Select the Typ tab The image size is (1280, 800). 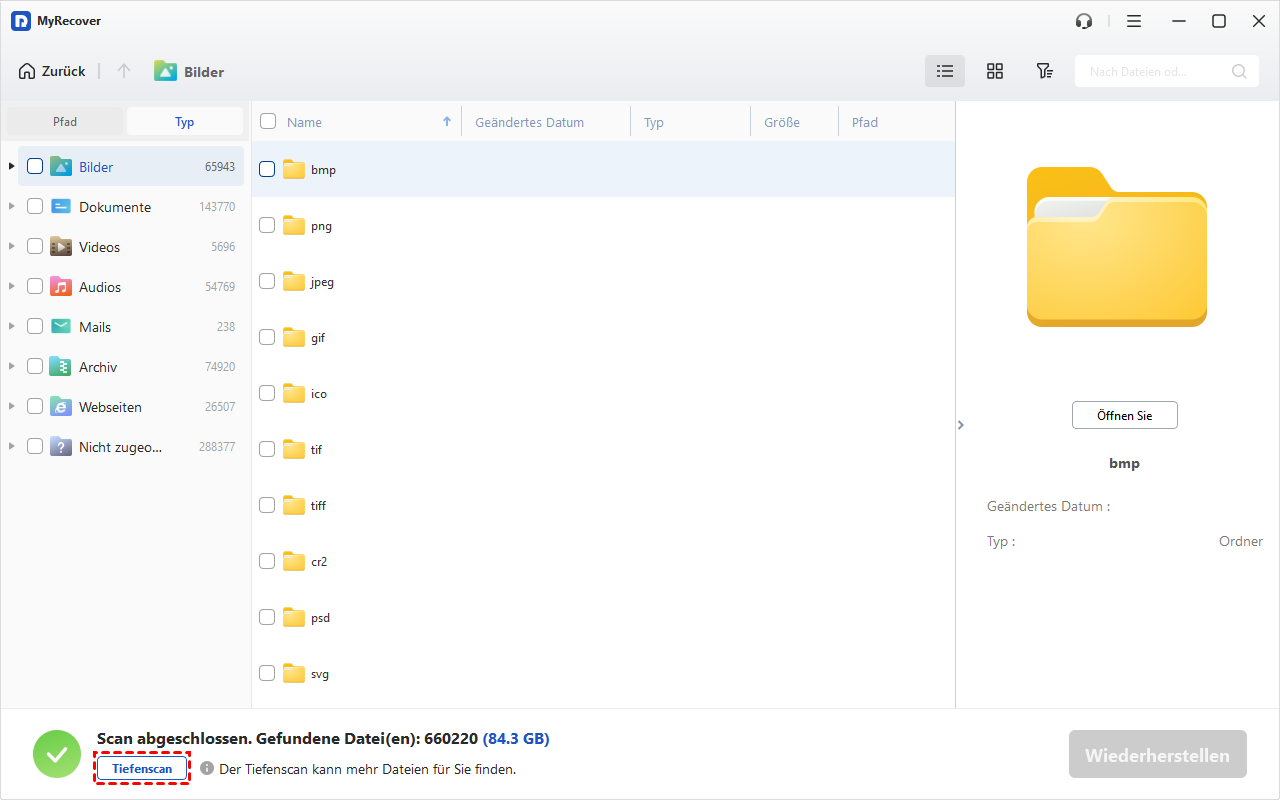point(185,122)
